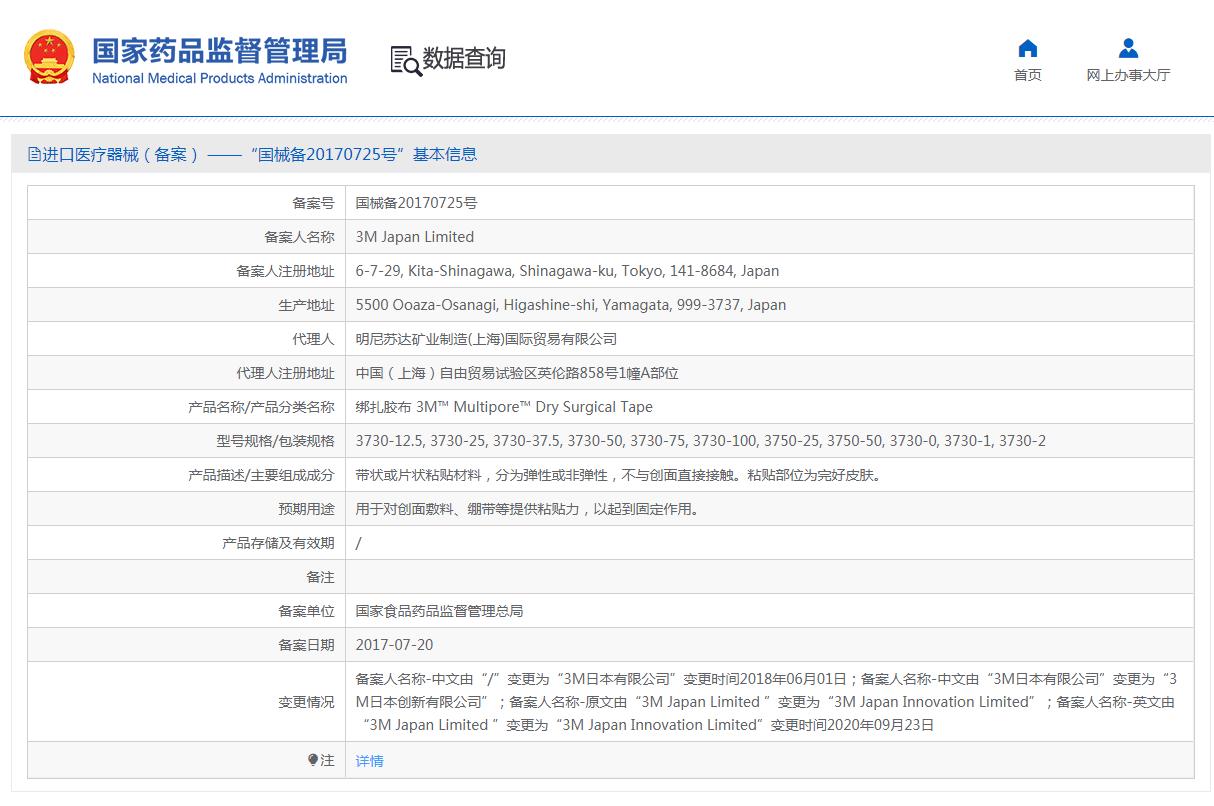Select the 产品名称/产品分类名称 label
The height and width of the screenshot is (806, 1214).
pos(261,407)
